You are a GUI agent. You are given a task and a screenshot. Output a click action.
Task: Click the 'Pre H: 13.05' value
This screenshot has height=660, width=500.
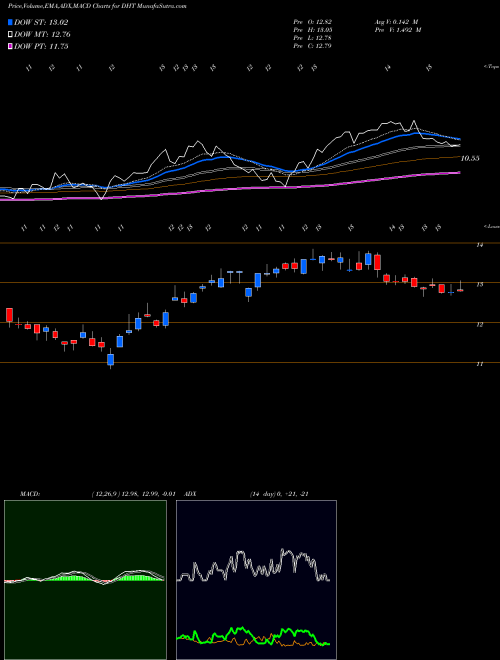pyautogui.click(x=313, y=30)
